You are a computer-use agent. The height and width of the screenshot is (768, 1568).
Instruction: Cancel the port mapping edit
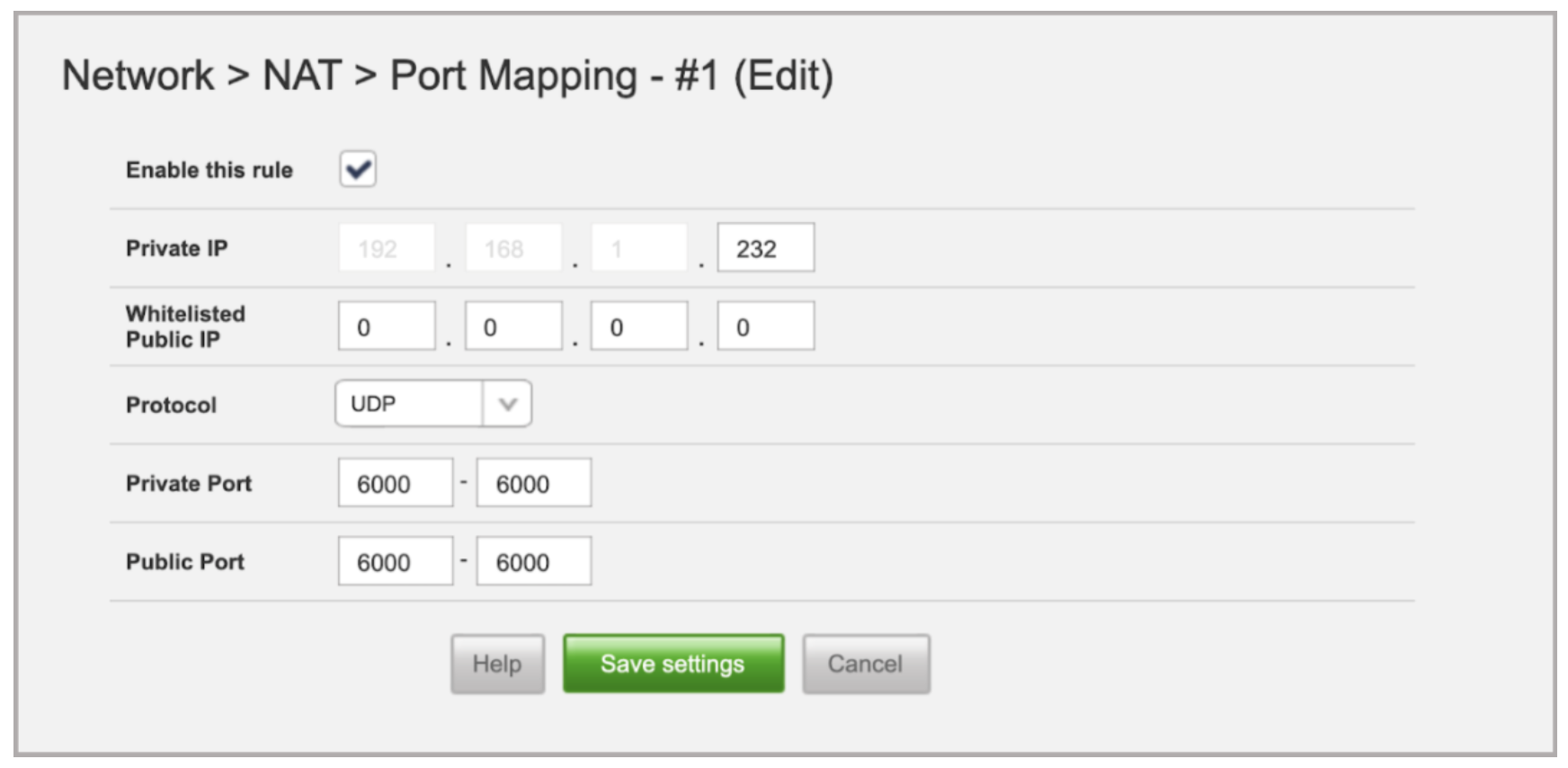[865, 664]
